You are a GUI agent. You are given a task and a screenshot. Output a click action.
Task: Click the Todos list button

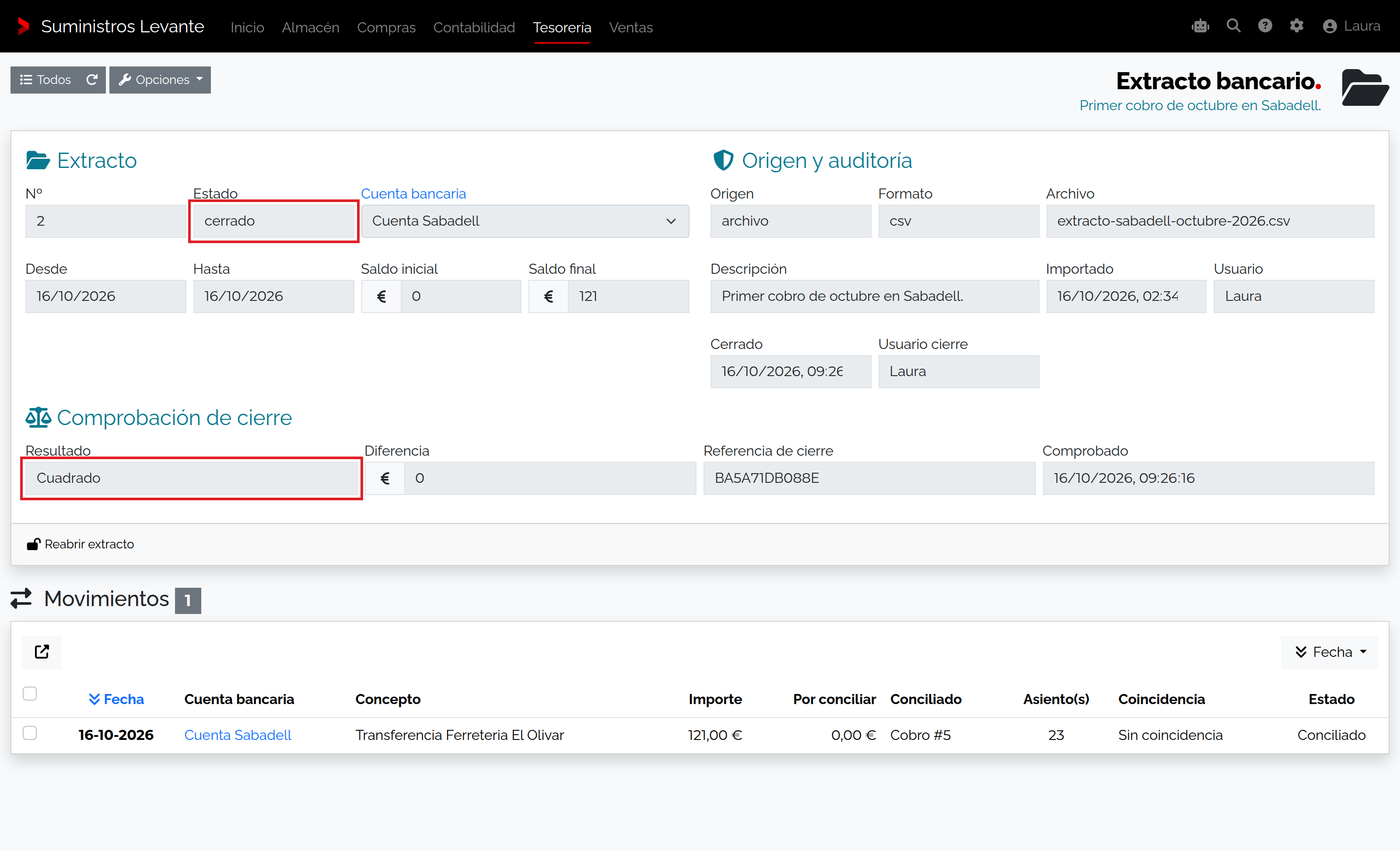pyautogui.click(x=45, y=80)
